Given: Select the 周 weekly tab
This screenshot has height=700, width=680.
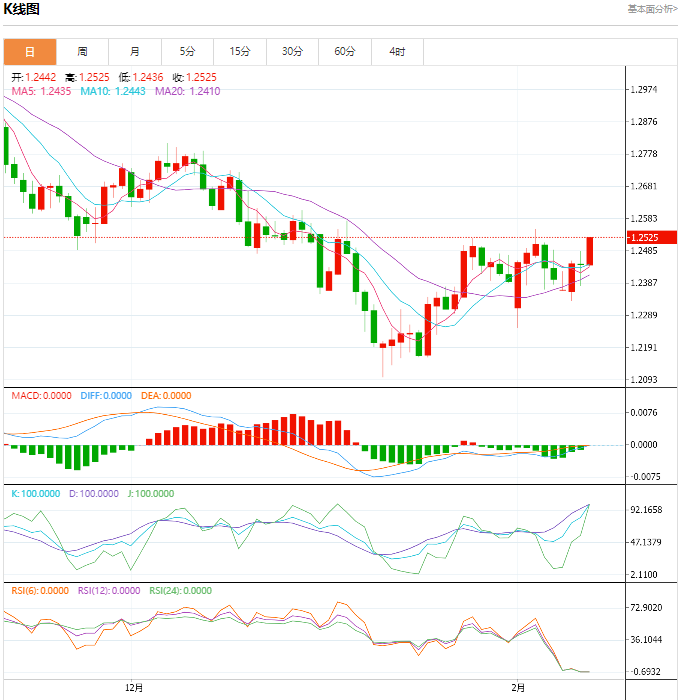Looking at the screenshot, I should tap(82, 52).
